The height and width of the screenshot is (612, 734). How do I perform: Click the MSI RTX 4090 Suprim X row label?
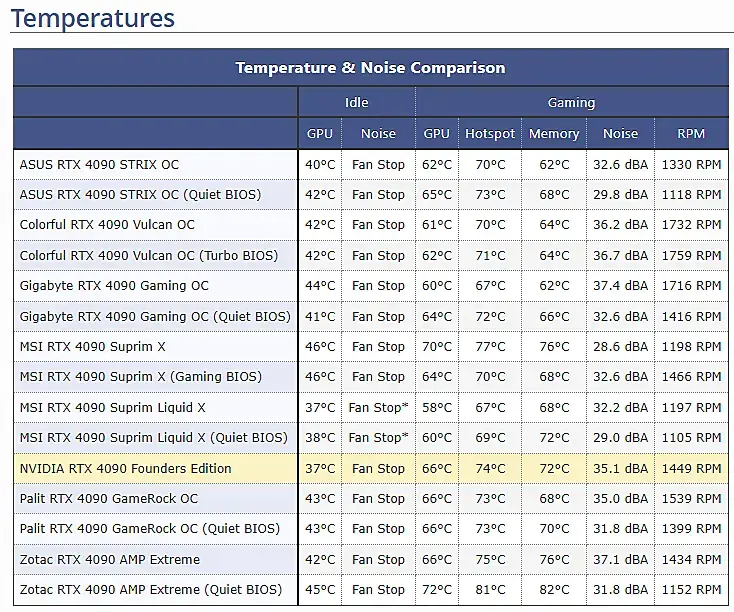[93, 346]
